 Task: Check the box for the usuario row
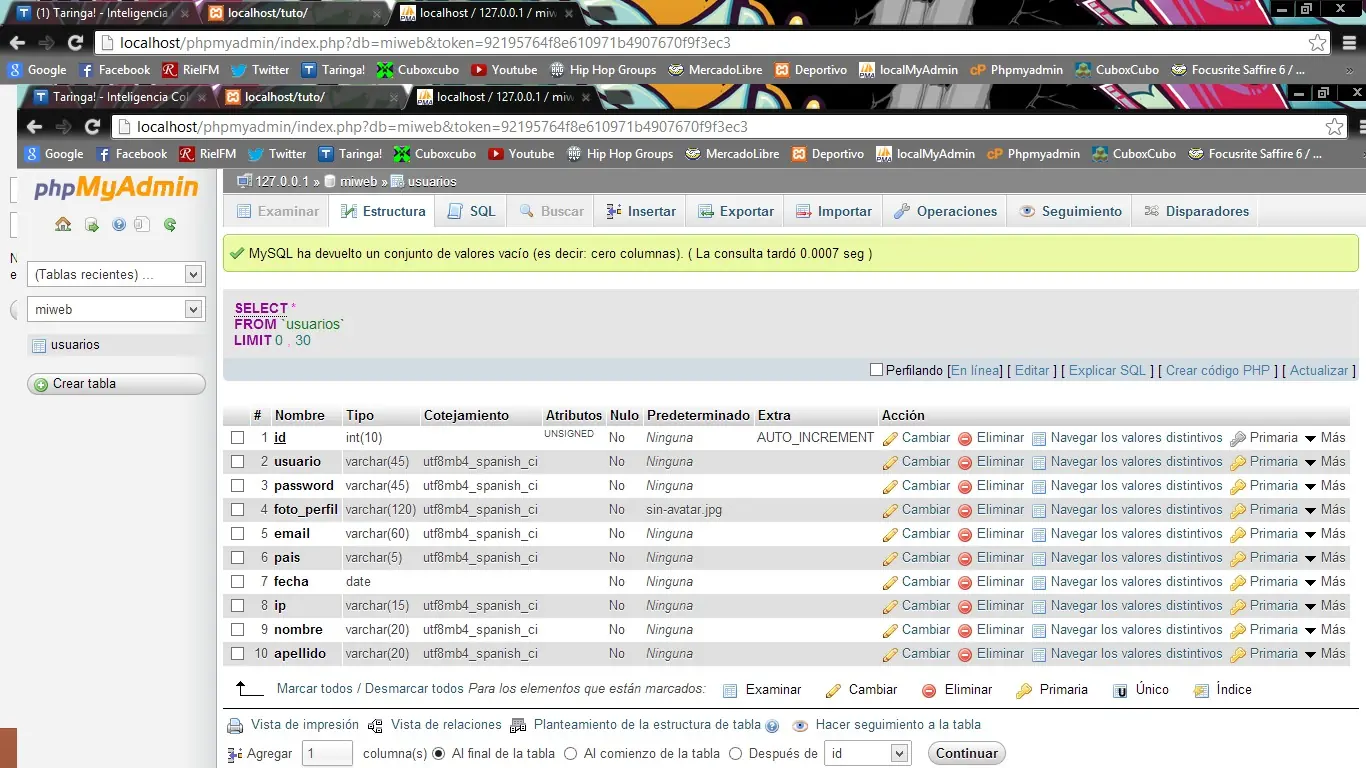(x=238, y=462)
